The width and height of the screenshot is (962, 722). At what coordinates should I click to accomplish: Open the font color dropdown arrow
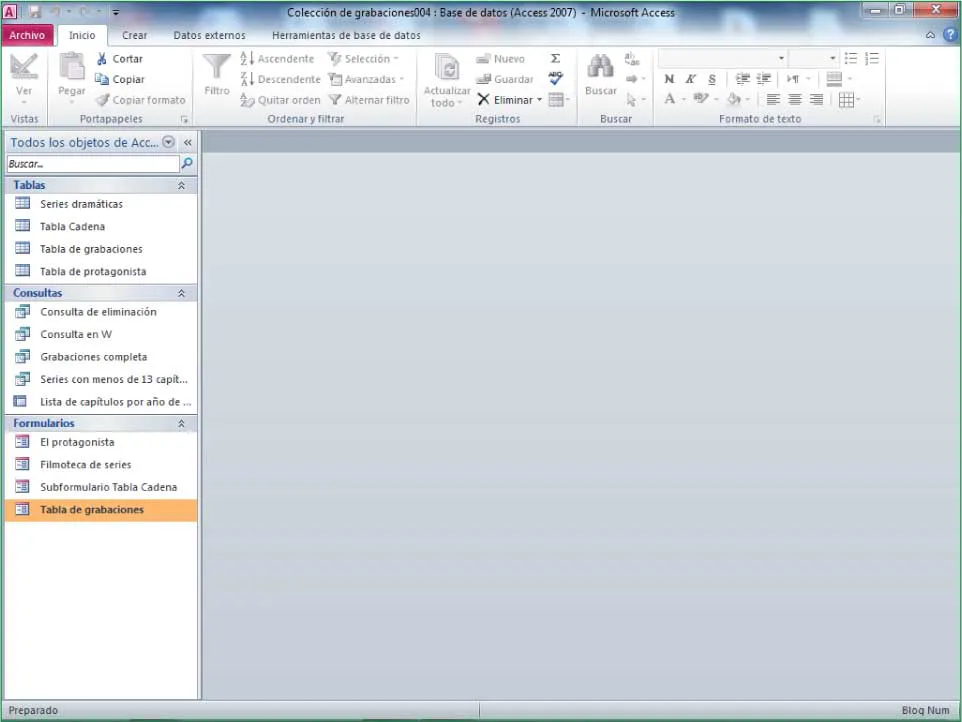pyautogui.click(x=684, y=100)
